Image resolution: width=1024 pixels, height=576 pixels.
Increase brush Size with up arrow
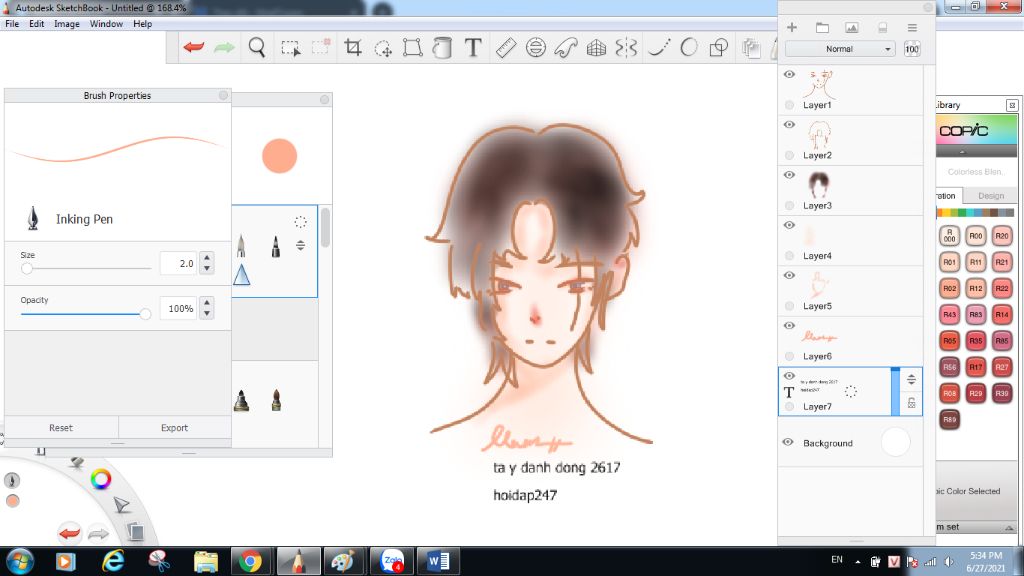point(207,258)
